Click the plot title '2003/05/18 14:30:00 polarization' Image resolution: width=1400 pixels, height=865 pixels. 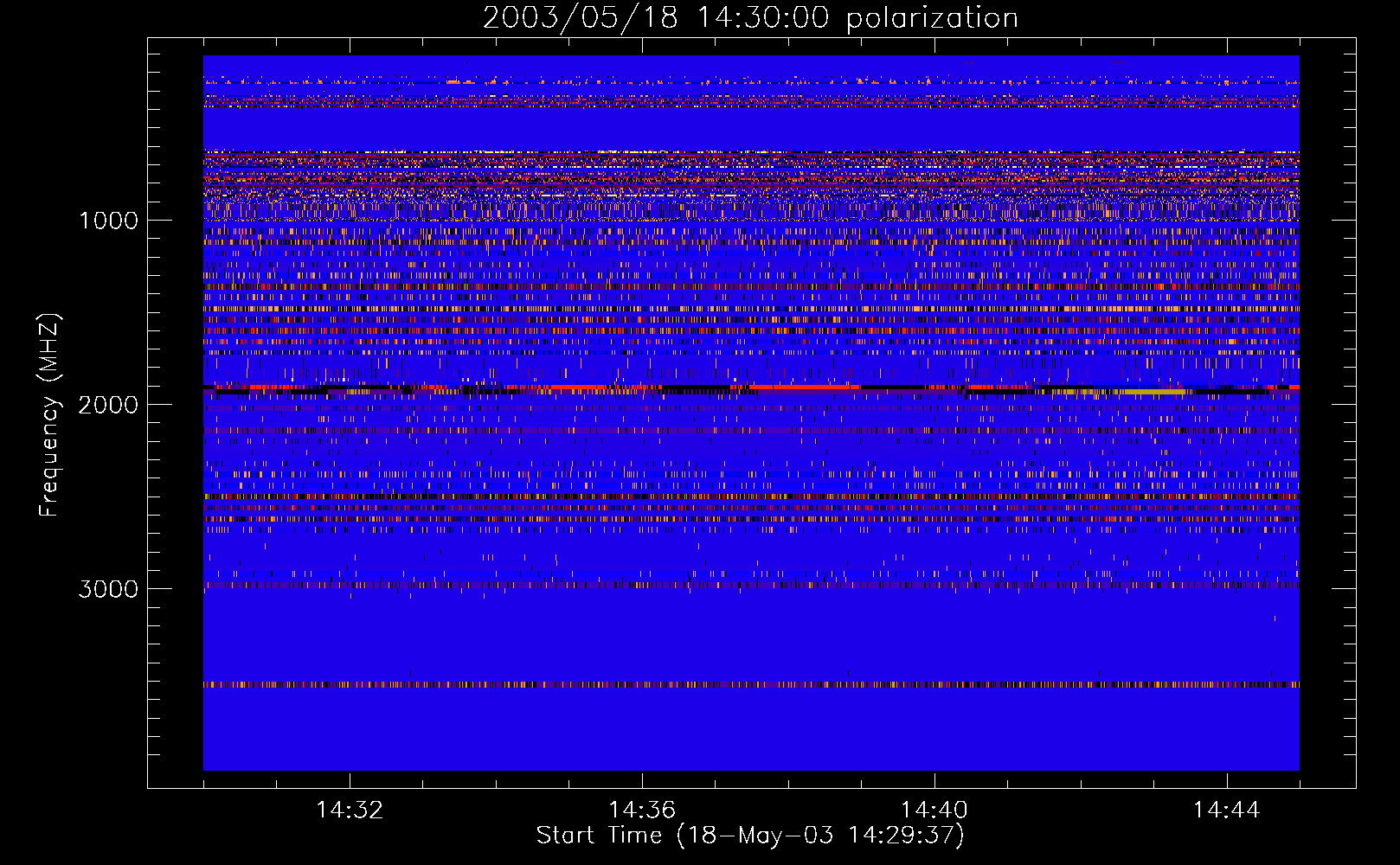[750, 17]
